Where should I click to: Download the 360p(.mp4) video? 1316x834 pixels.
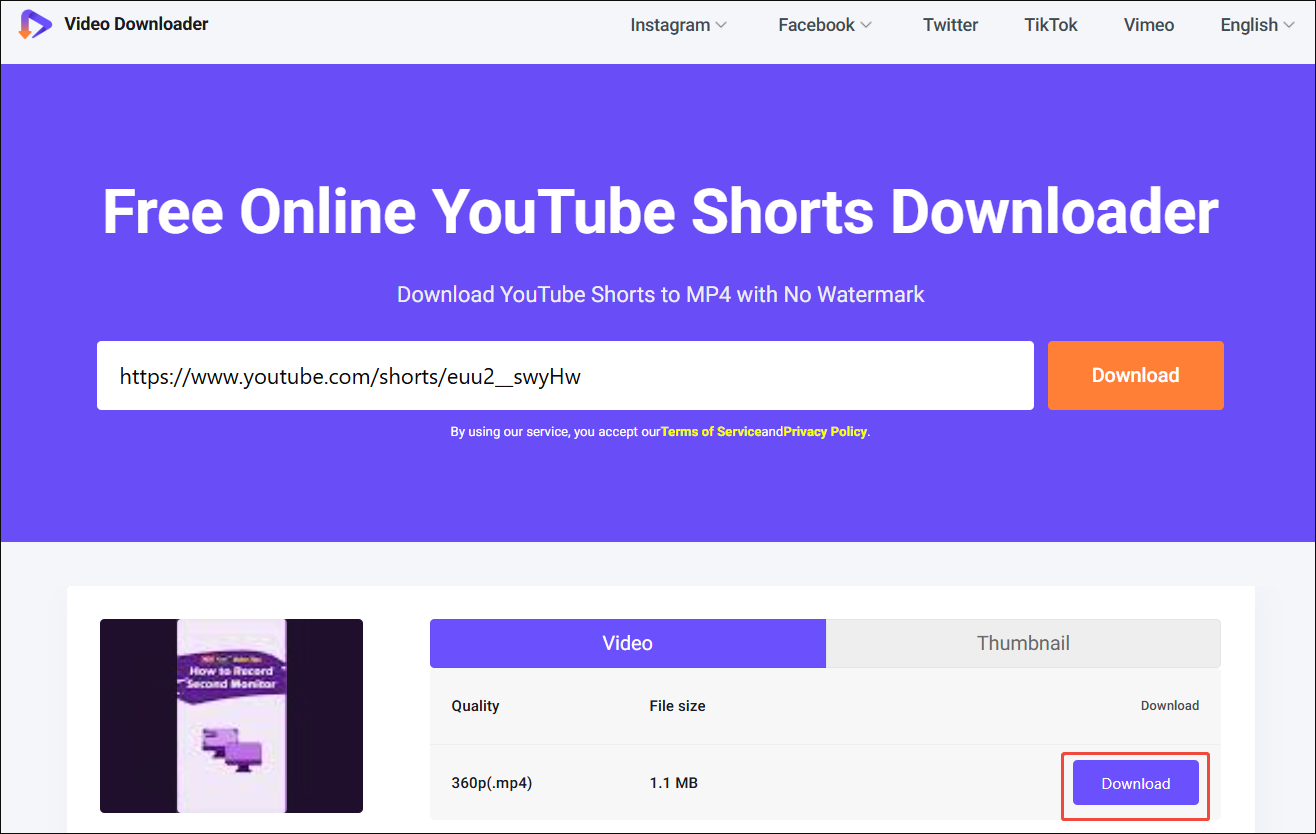[x=1136, y=783]
